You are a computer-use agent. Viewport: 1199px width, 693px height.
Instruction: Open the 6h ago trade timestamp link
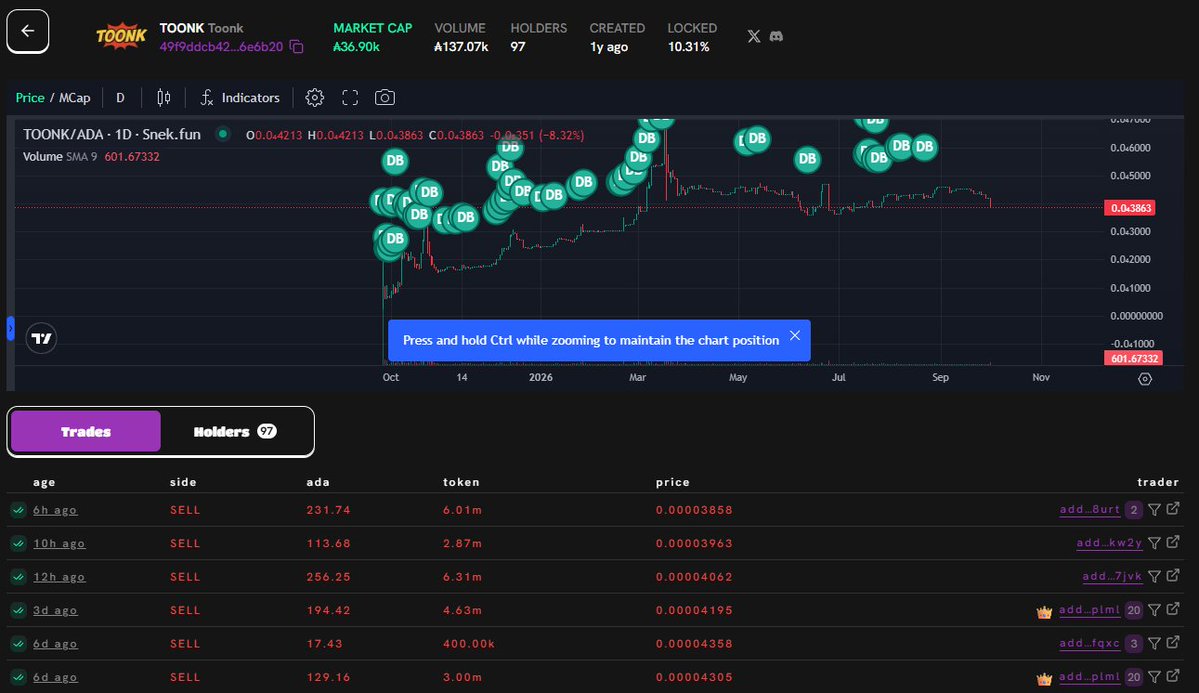pos(55,510)
